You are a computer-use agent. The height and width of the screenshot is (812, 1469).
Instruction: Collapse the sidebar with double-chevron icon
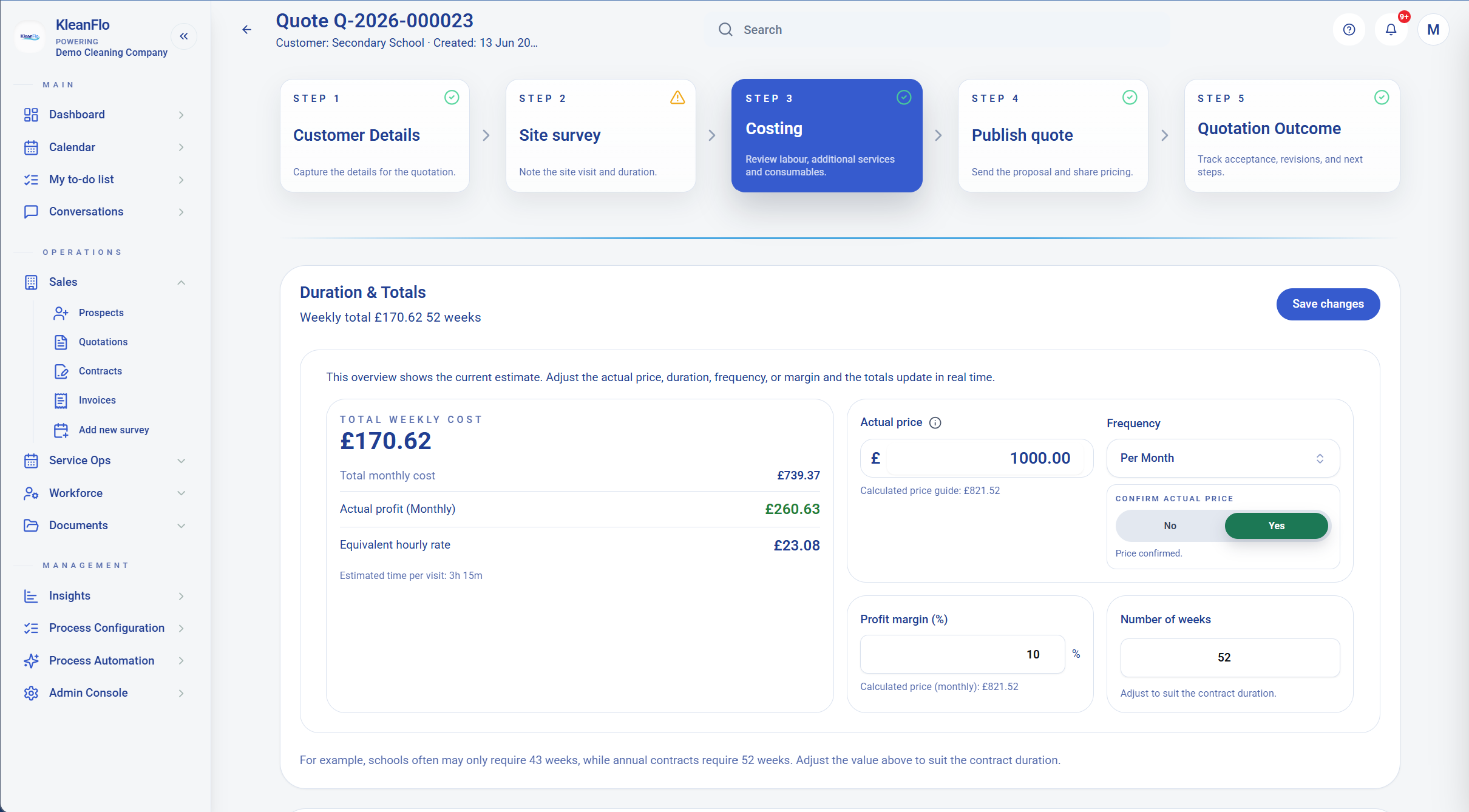184,36
